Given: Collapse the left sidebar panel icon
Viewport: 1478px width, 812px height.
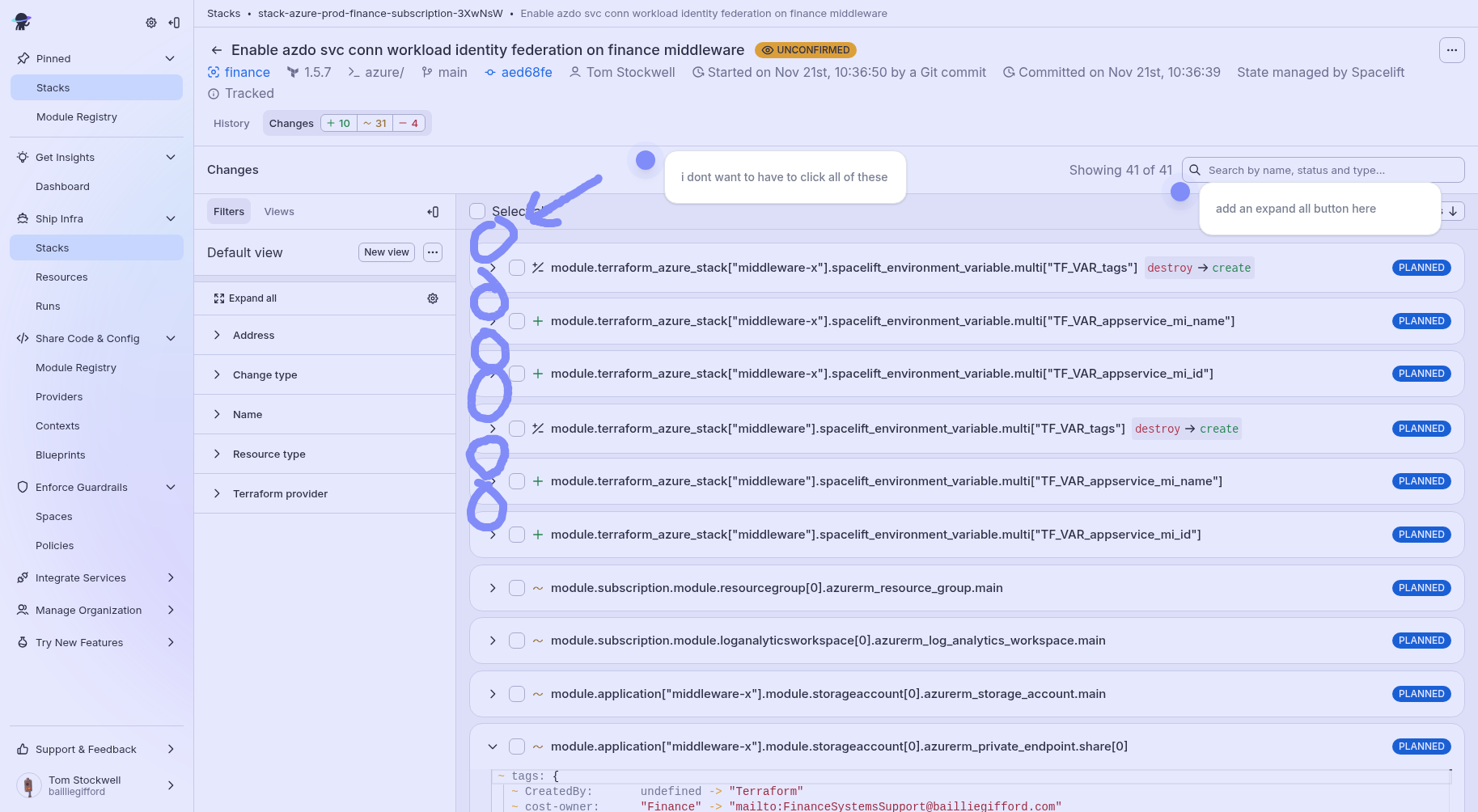Looking at the screenshot, I should [x=174, y=23].
